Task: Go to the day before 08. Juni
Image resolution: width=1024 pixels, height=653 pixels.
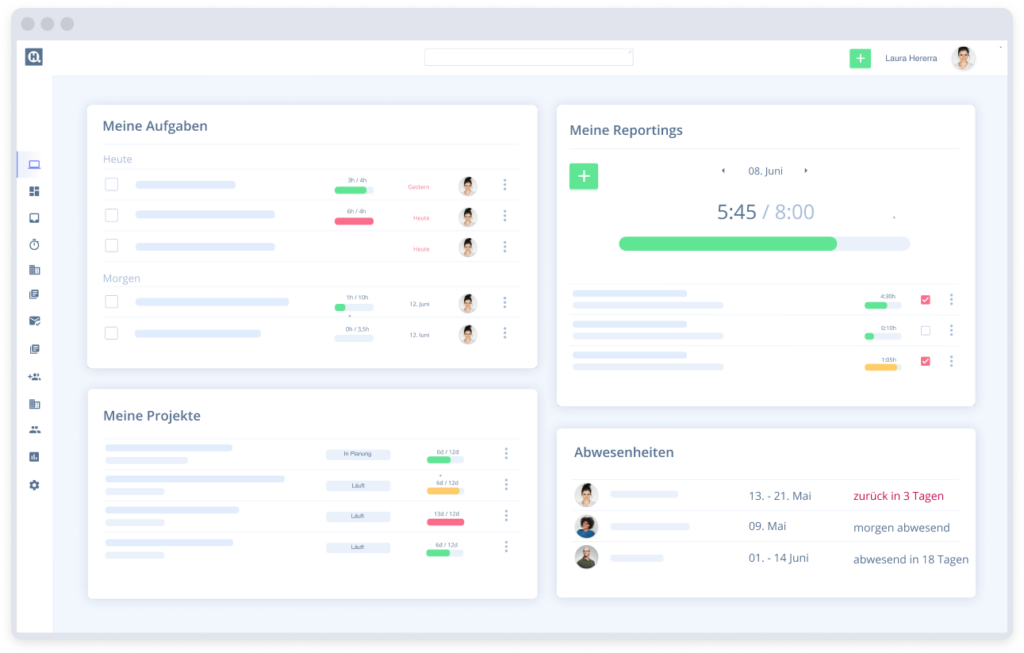Action: point(723,171)
